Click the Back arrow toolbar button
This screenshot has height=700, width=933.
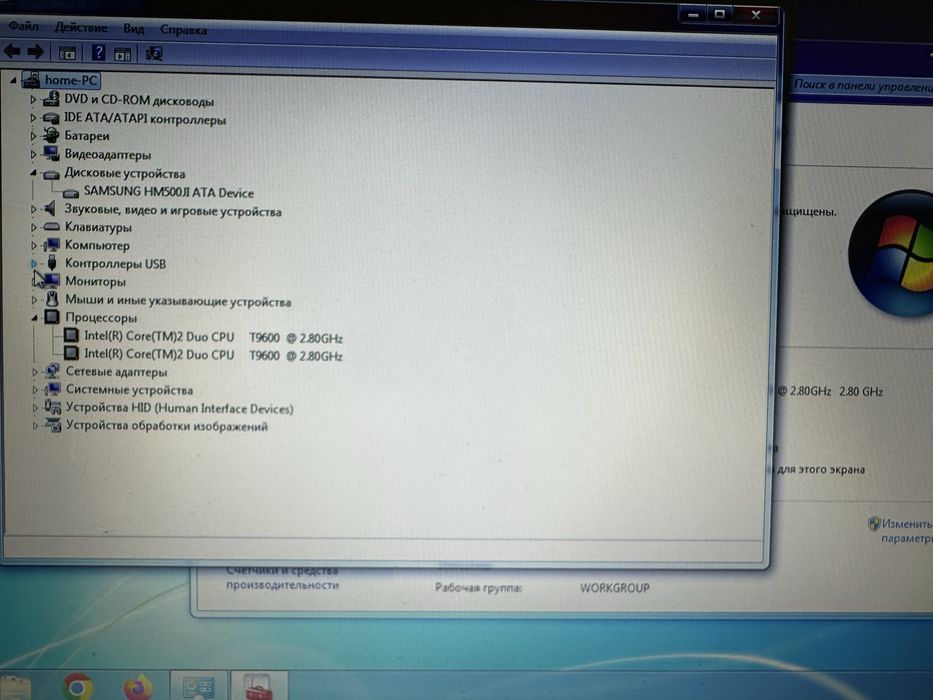pos(12,52)
